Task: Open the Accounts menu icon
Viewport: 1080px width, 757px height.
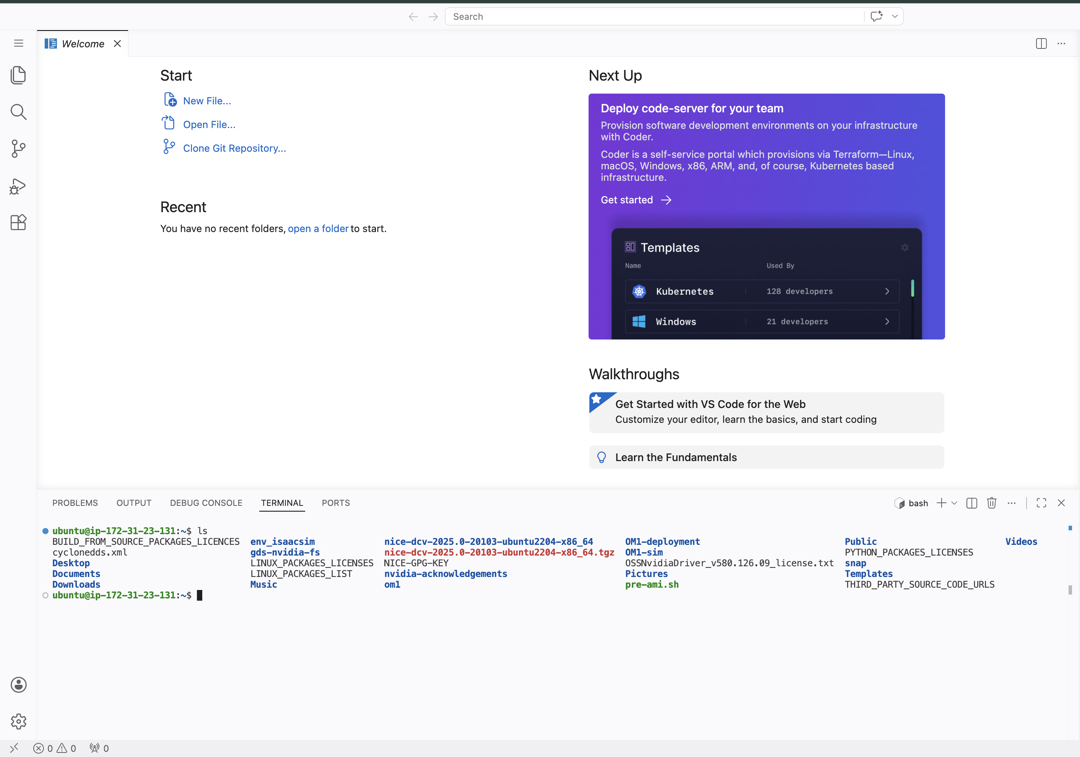Action: [19, 685]
